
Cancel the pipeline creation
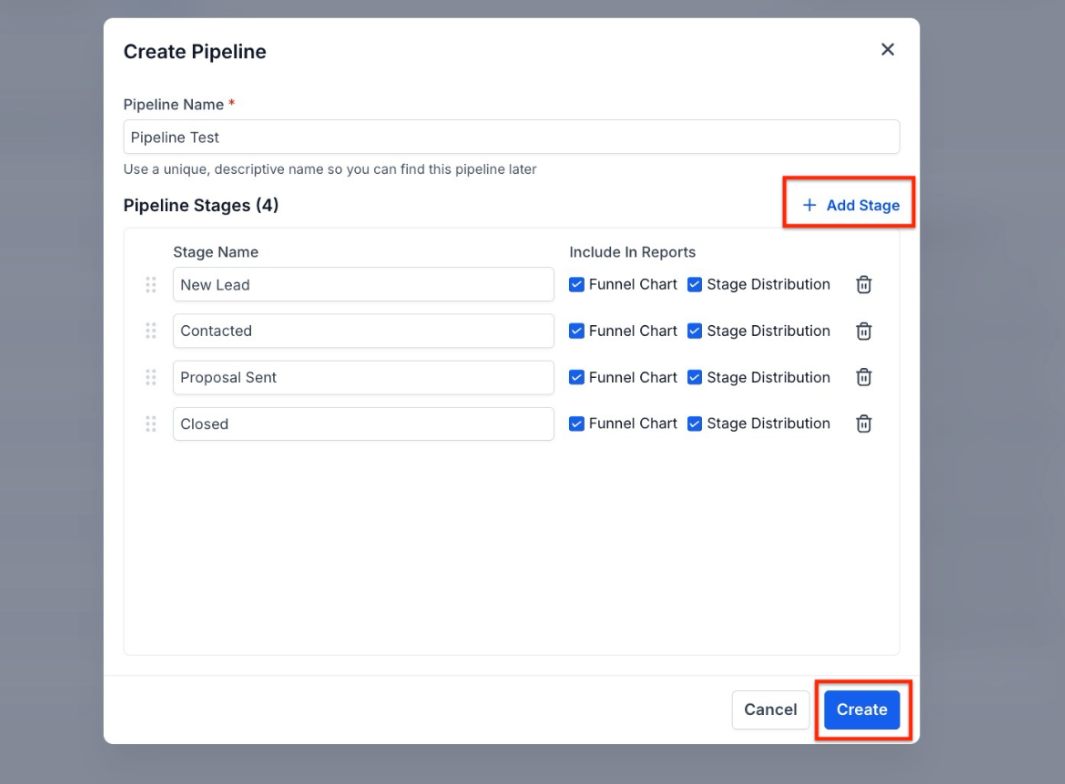tap(770, 710)
